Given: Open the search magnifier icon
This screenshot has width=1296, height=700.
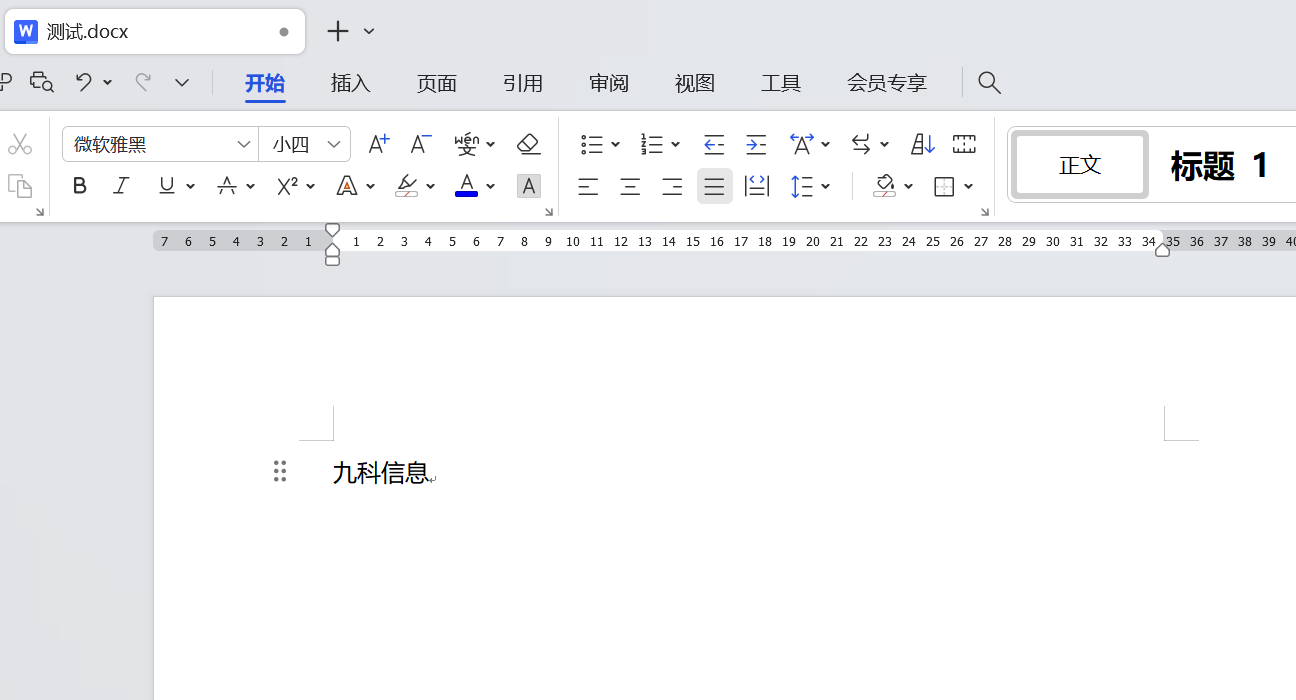Looking at the screenshot, I should click(x=989, y=83).
